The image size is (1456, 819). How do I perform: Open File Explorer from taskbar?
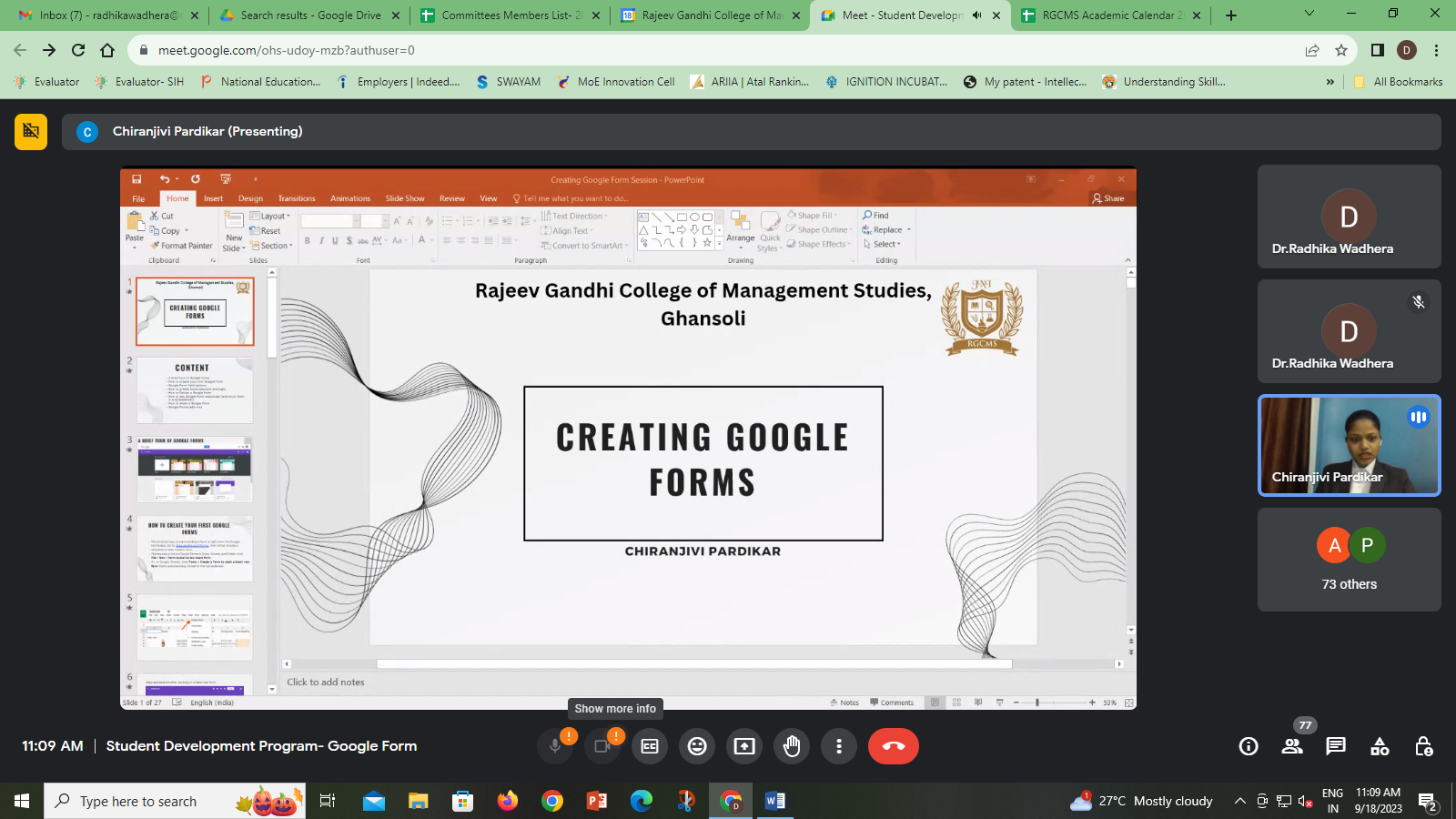coord(419,801)
